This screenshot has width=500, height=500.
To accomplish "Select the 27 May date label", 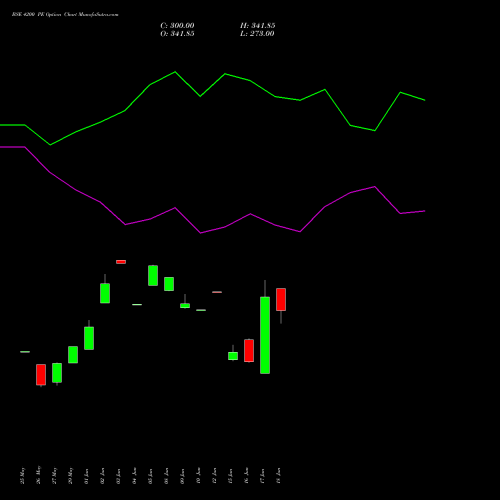I will [x=54, y=475].
